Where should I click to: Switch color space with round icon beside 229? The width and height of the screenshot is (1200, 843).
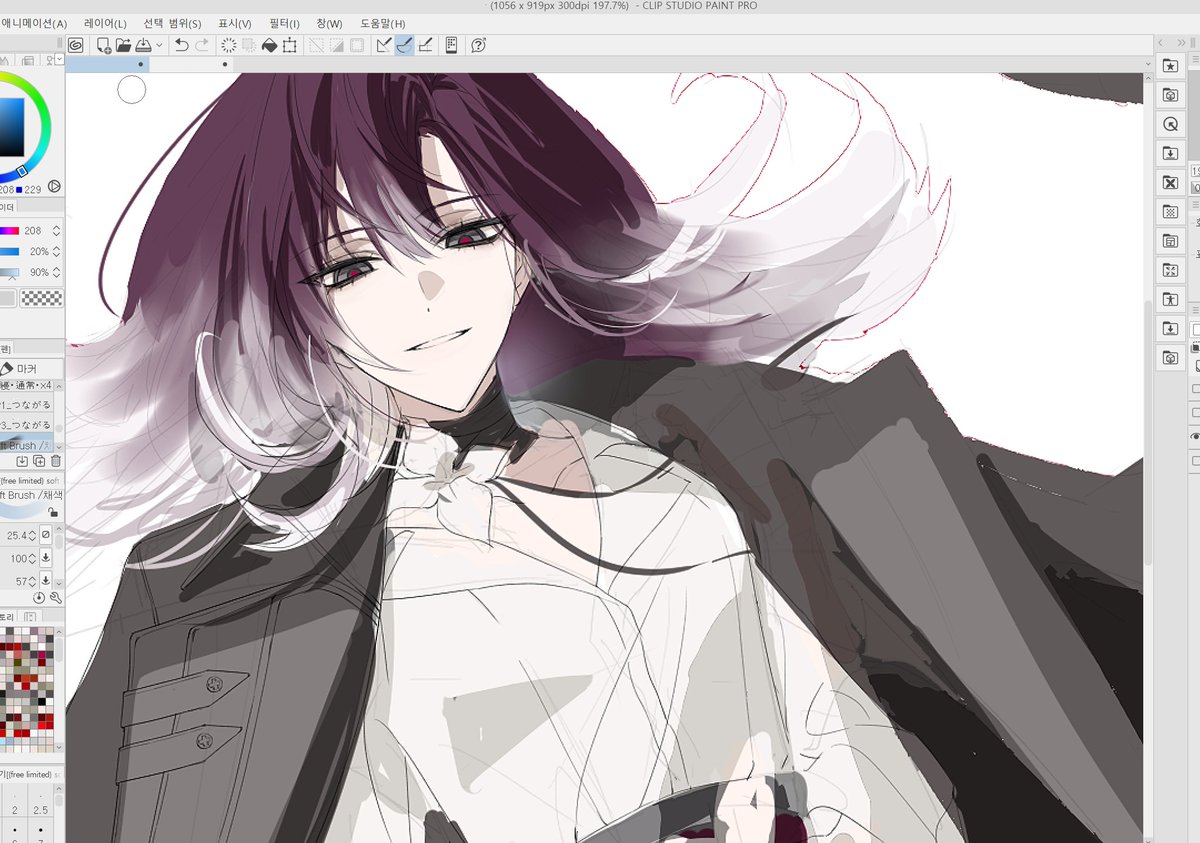54,186
